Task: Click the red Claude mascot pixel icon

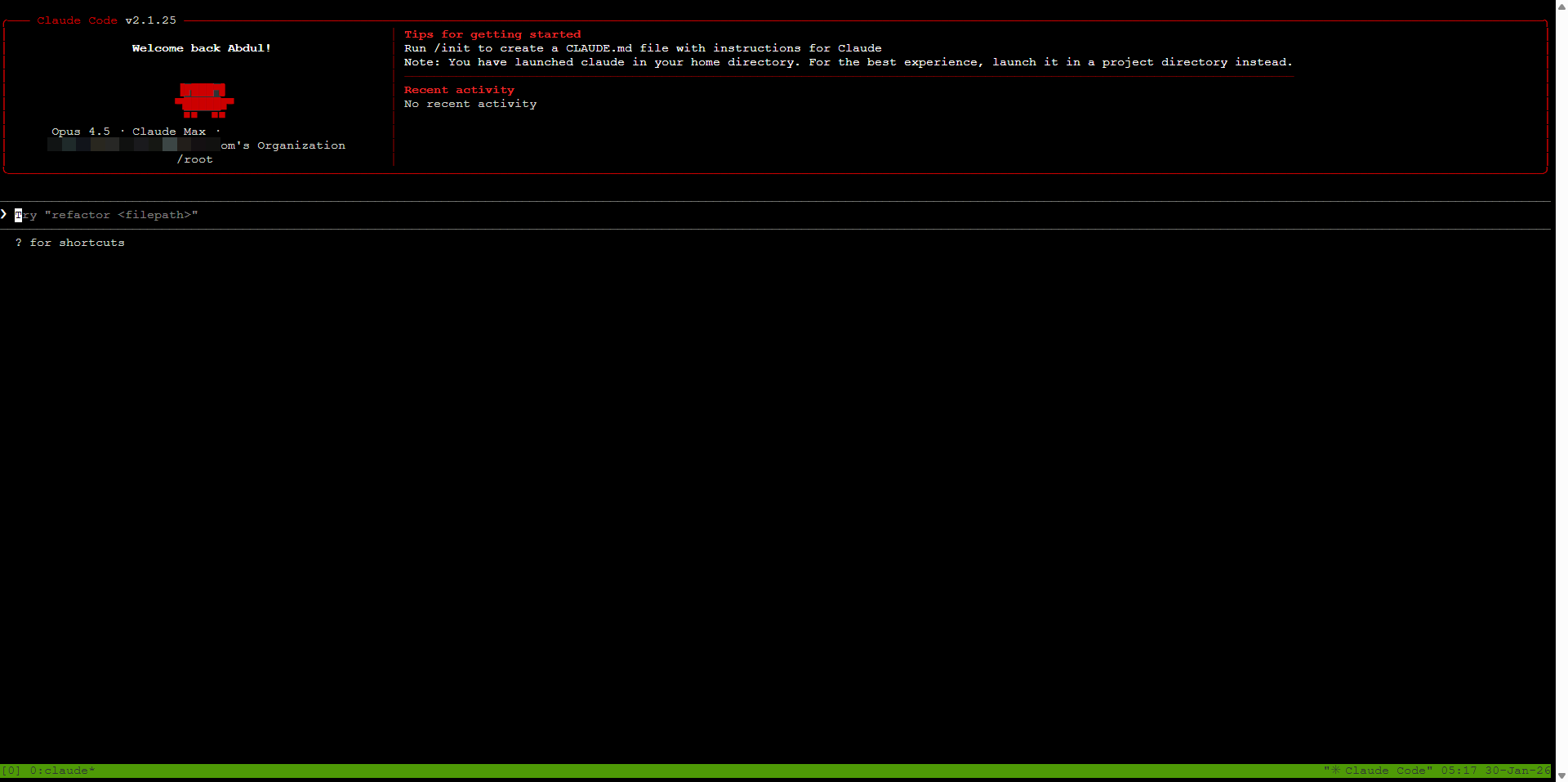Action: (204, 101)
